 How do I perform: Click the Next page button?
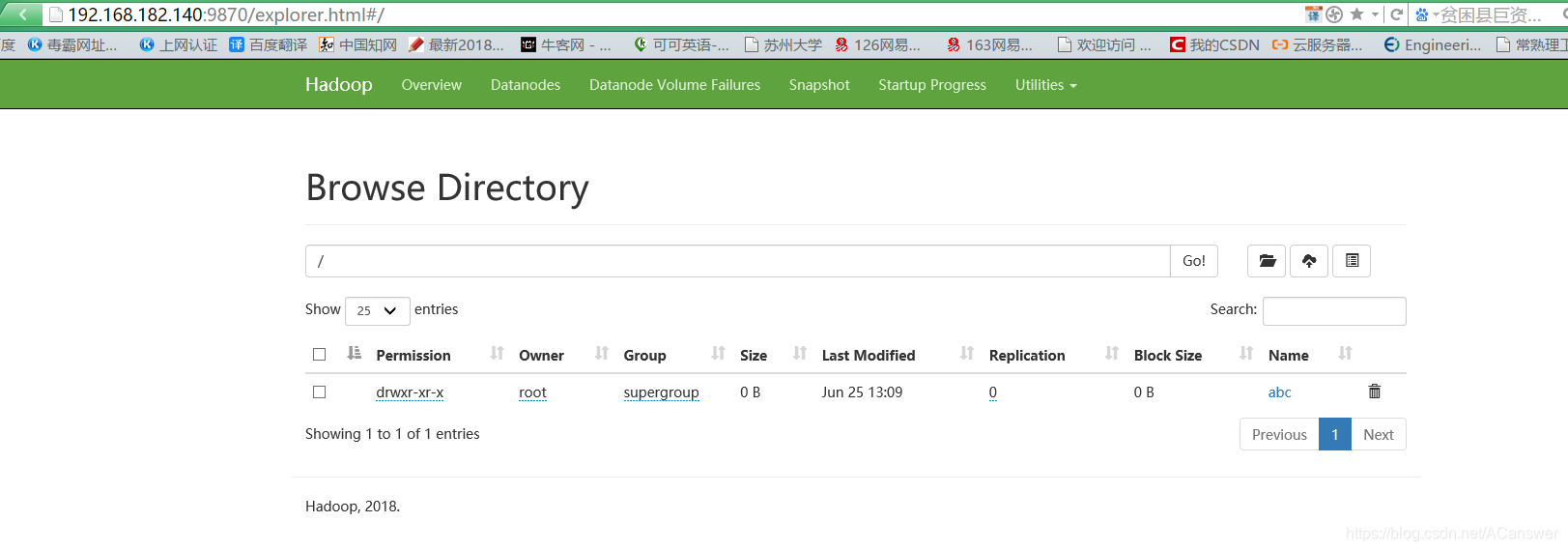[x=1379, y=434]
